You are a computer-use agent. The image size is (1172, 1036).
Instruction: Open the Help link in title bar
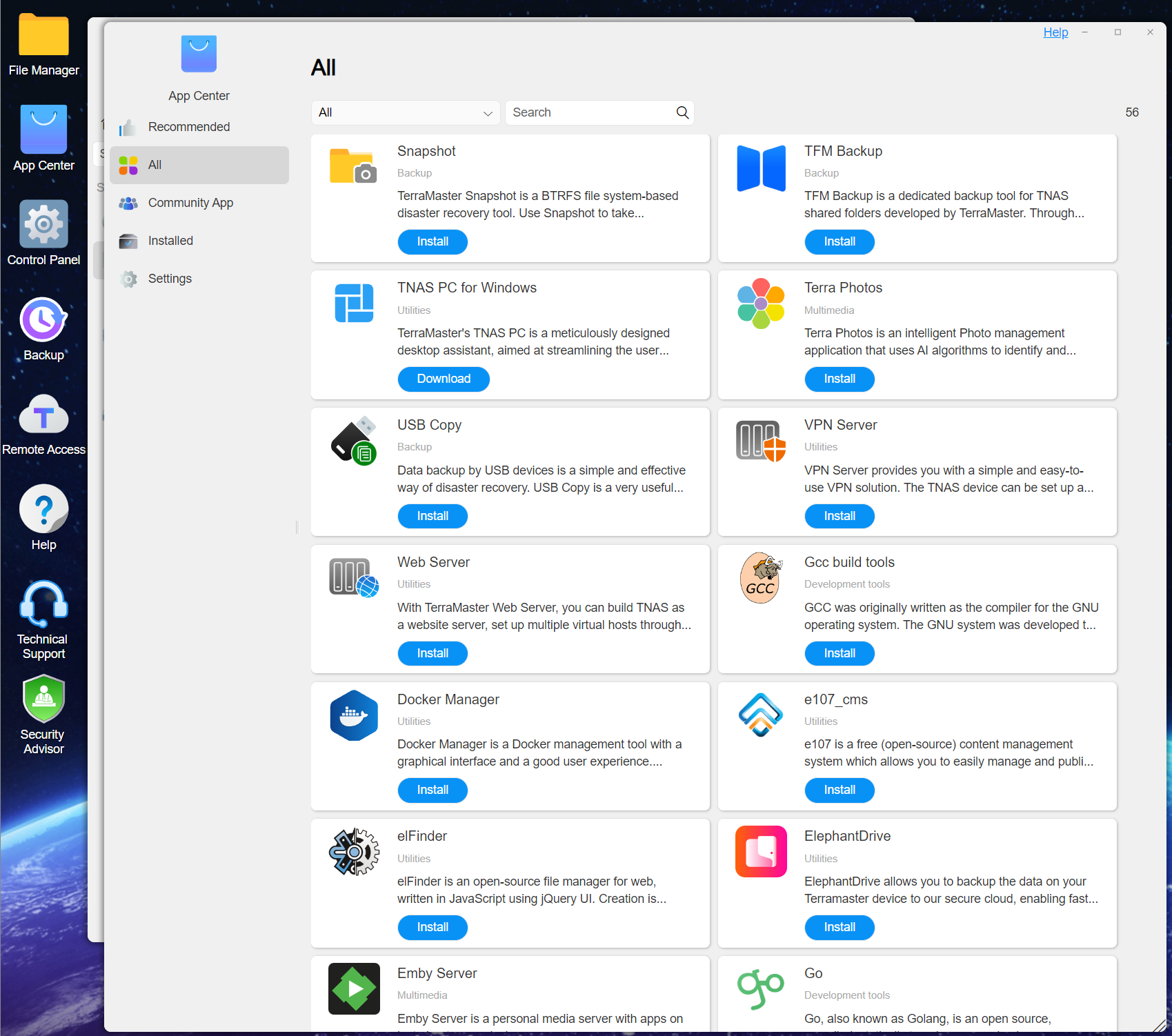[x=1055, y=32]
